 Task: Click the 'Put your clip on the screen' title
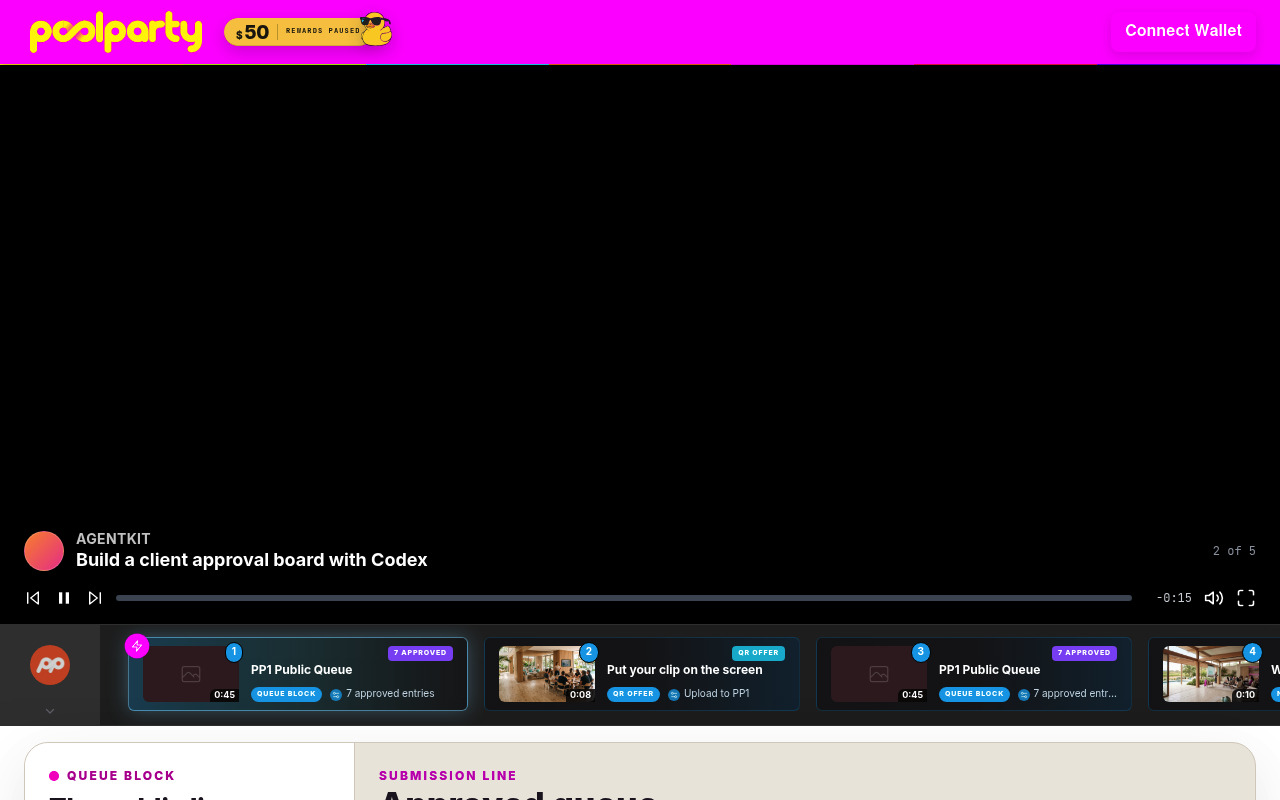coord(685,670)
